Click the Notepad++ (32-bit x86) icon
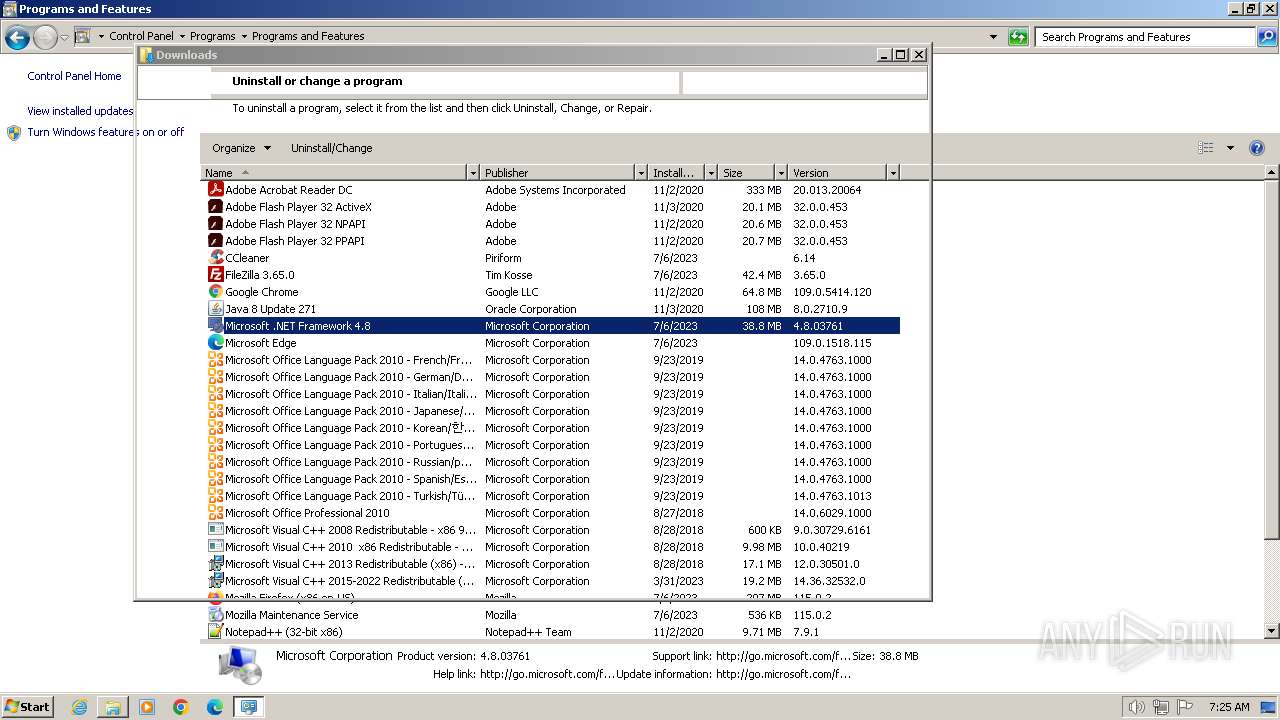 (x=215, y=632)
